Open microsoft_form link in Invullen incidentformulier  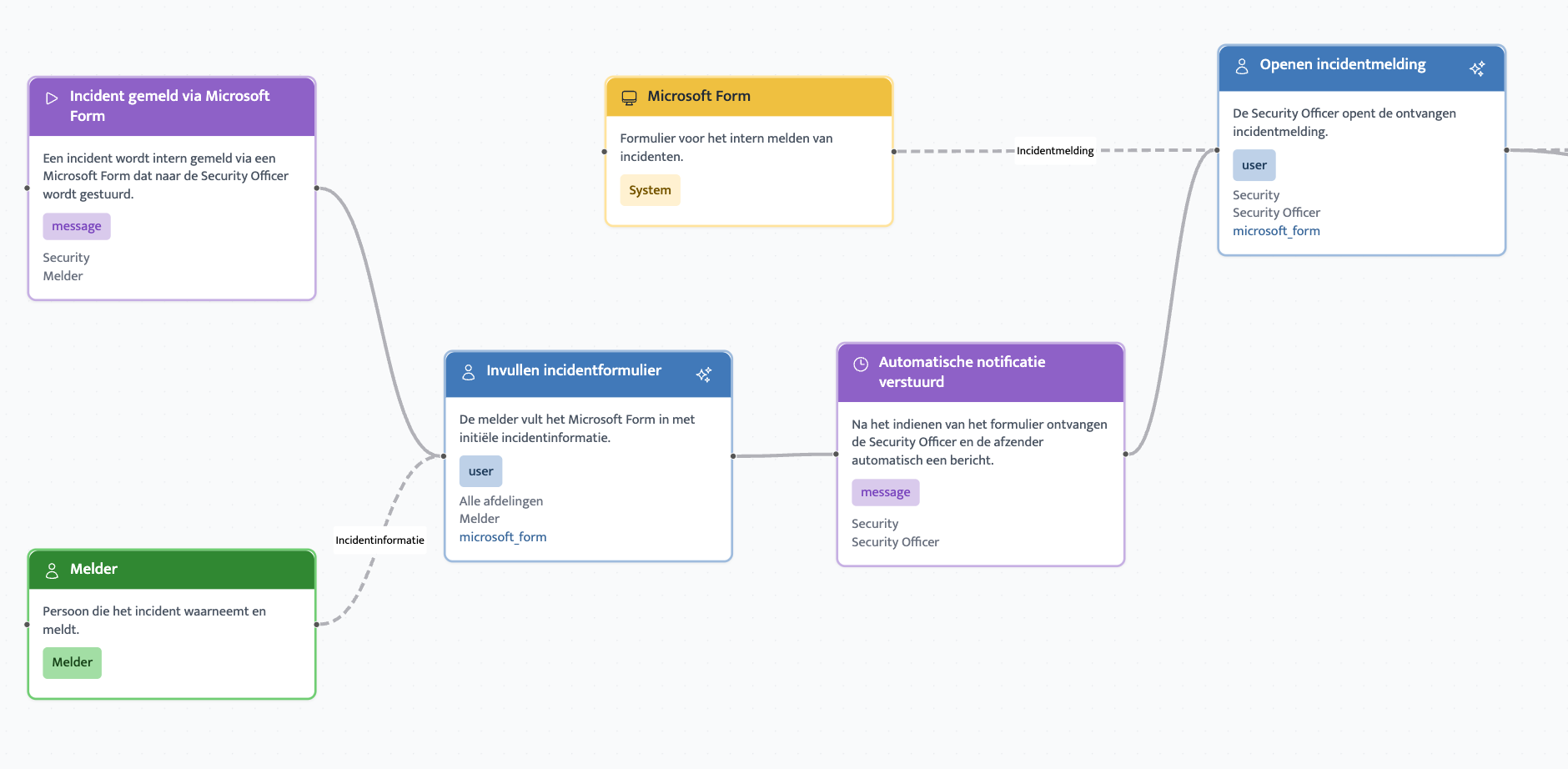click(502, 537)
